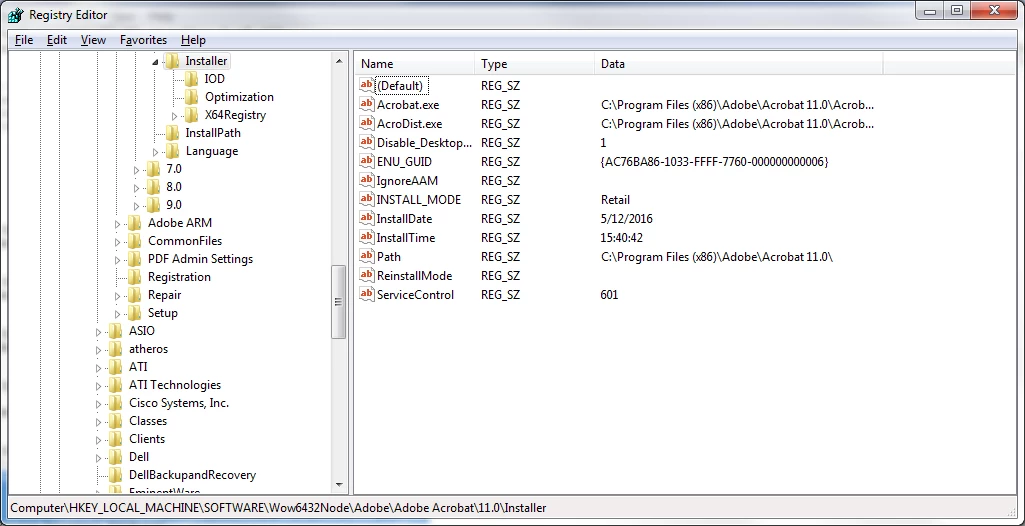Click the ab icon beside Path
Screen dimensions: 1025x526
click(367, 256)
